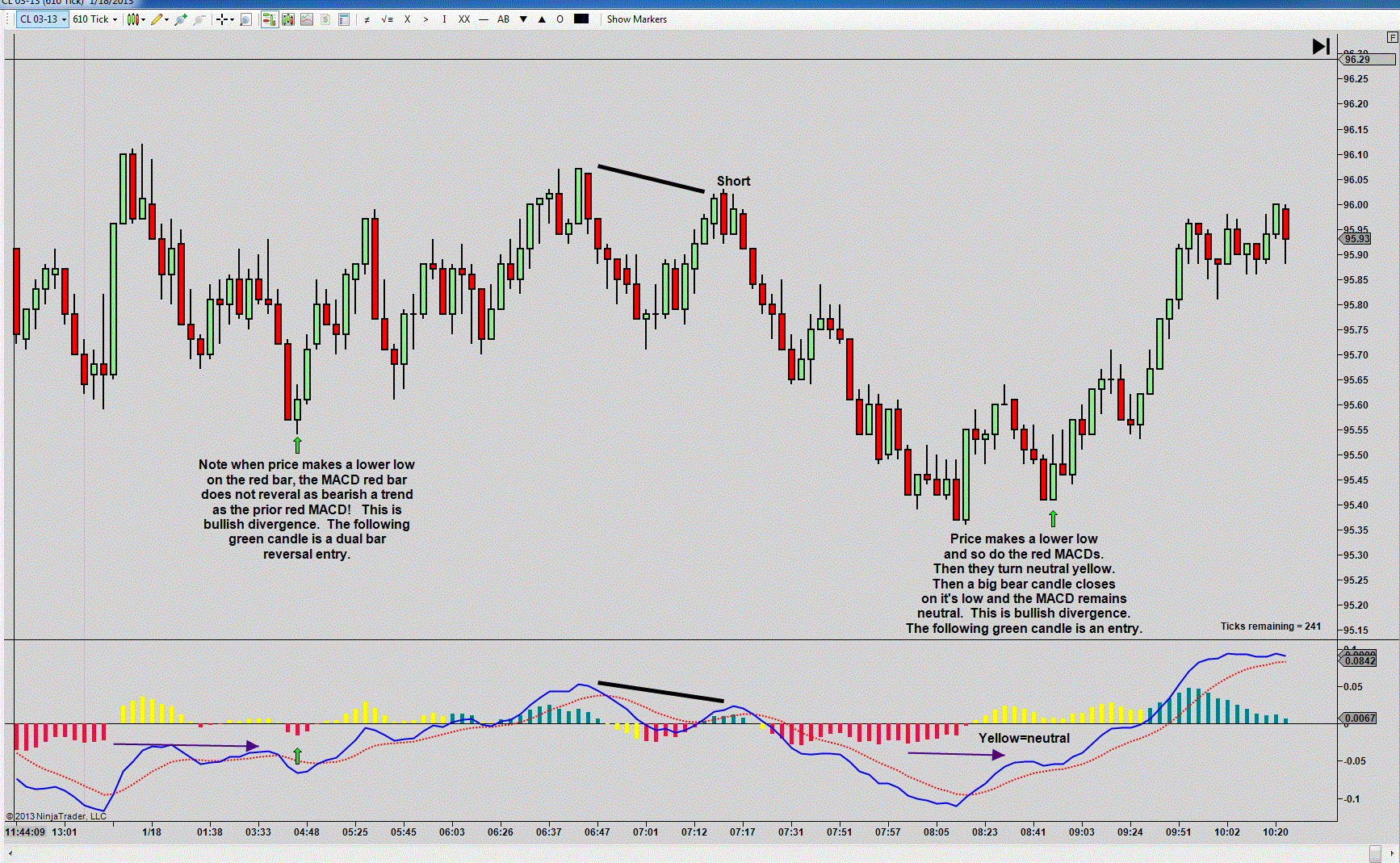The height and width of the screenshot is (863, 1400).
Task: Open the crosshair cursor dropdown
Action: pyautogui.click(x=224, y=19)
